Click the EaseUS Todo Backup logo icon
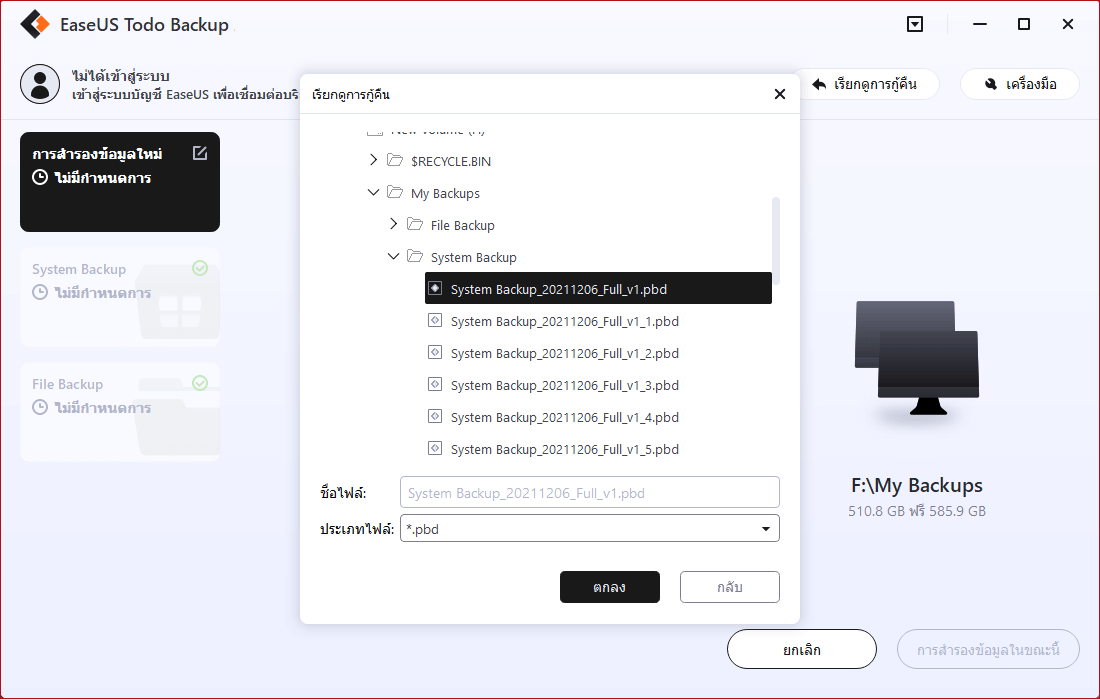Screen dimensions: 1100x699 [35, 25]
